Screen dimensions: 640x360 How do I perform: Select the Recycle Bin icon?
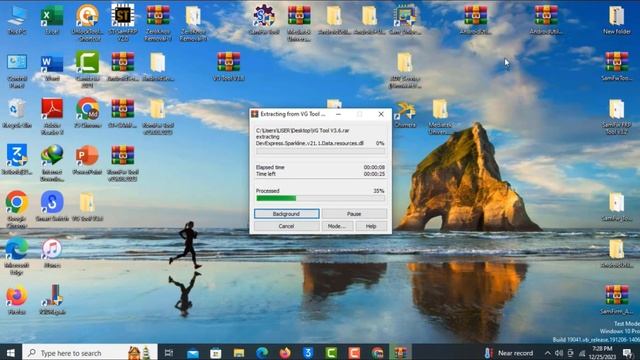coord(17,113)
